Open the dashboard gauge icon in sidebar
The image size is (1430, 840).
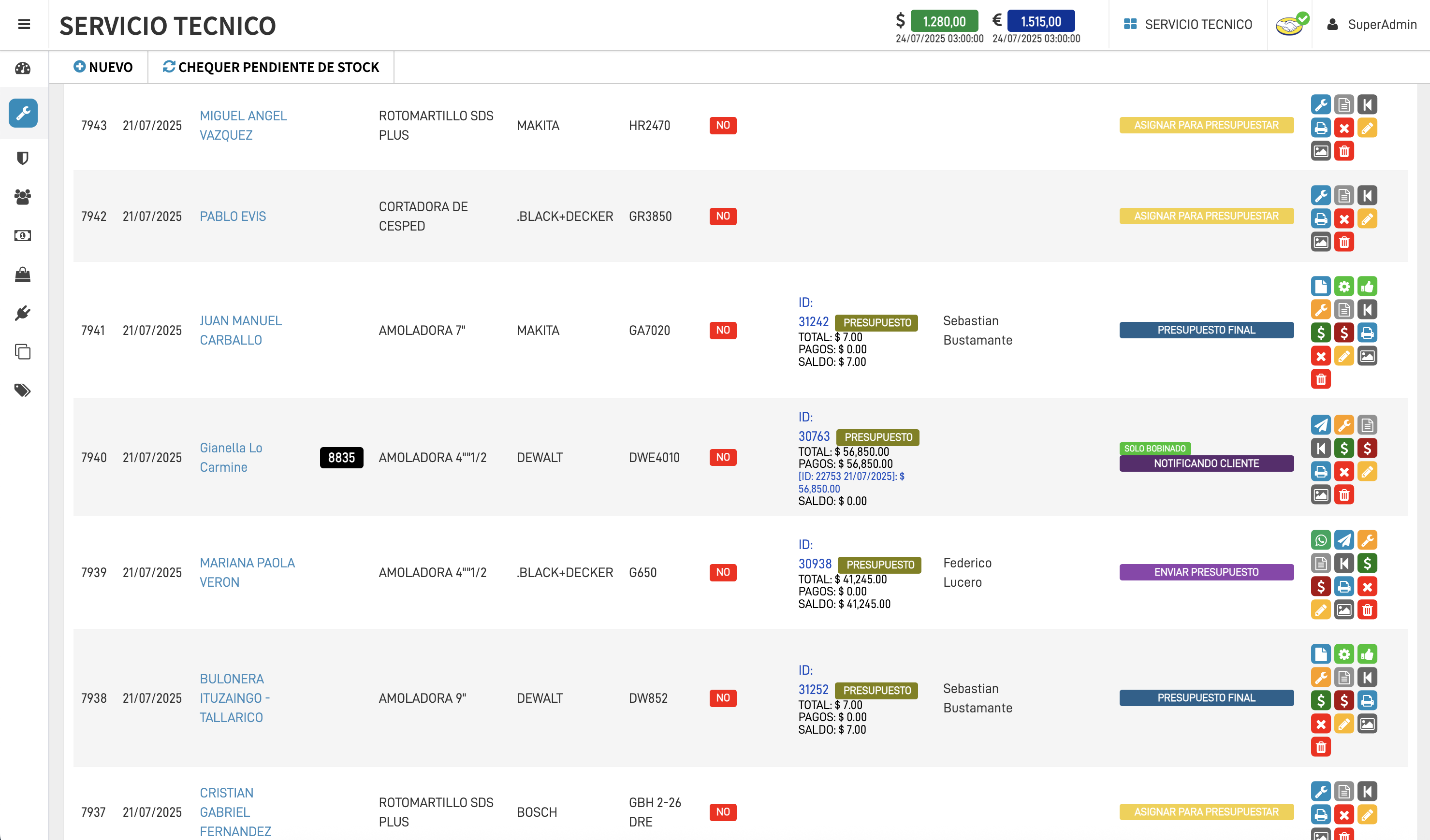point(23,68)
